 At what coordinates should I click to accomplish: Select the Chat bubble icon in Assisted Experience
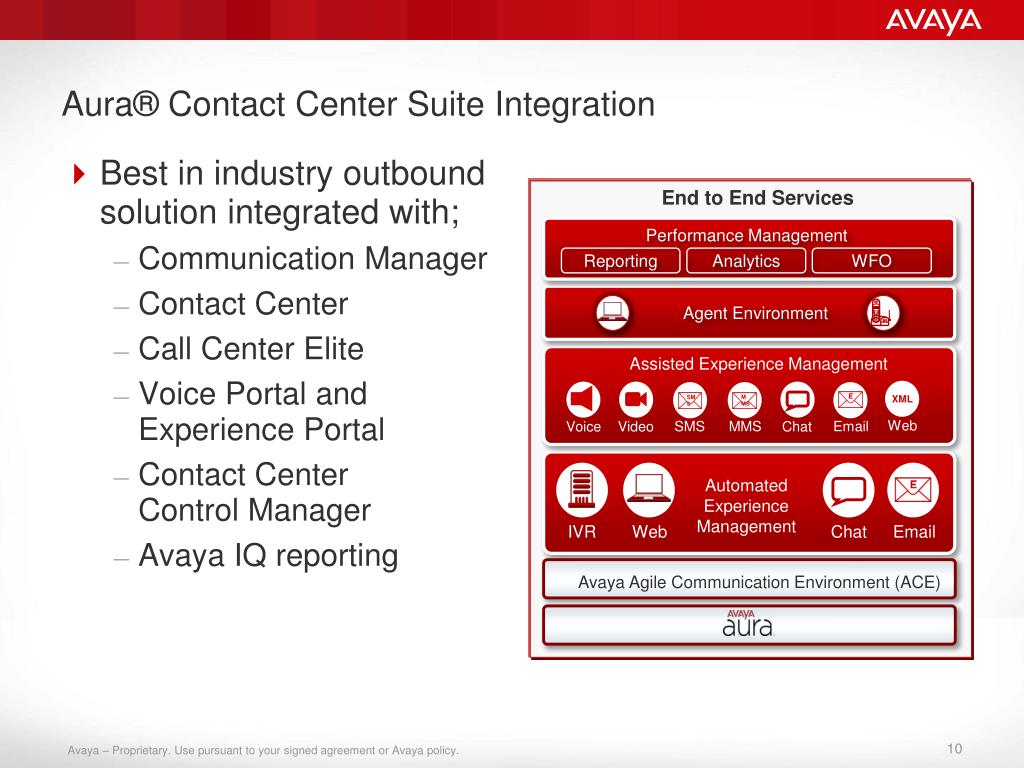pyautogui.click(x=797, y=399)
